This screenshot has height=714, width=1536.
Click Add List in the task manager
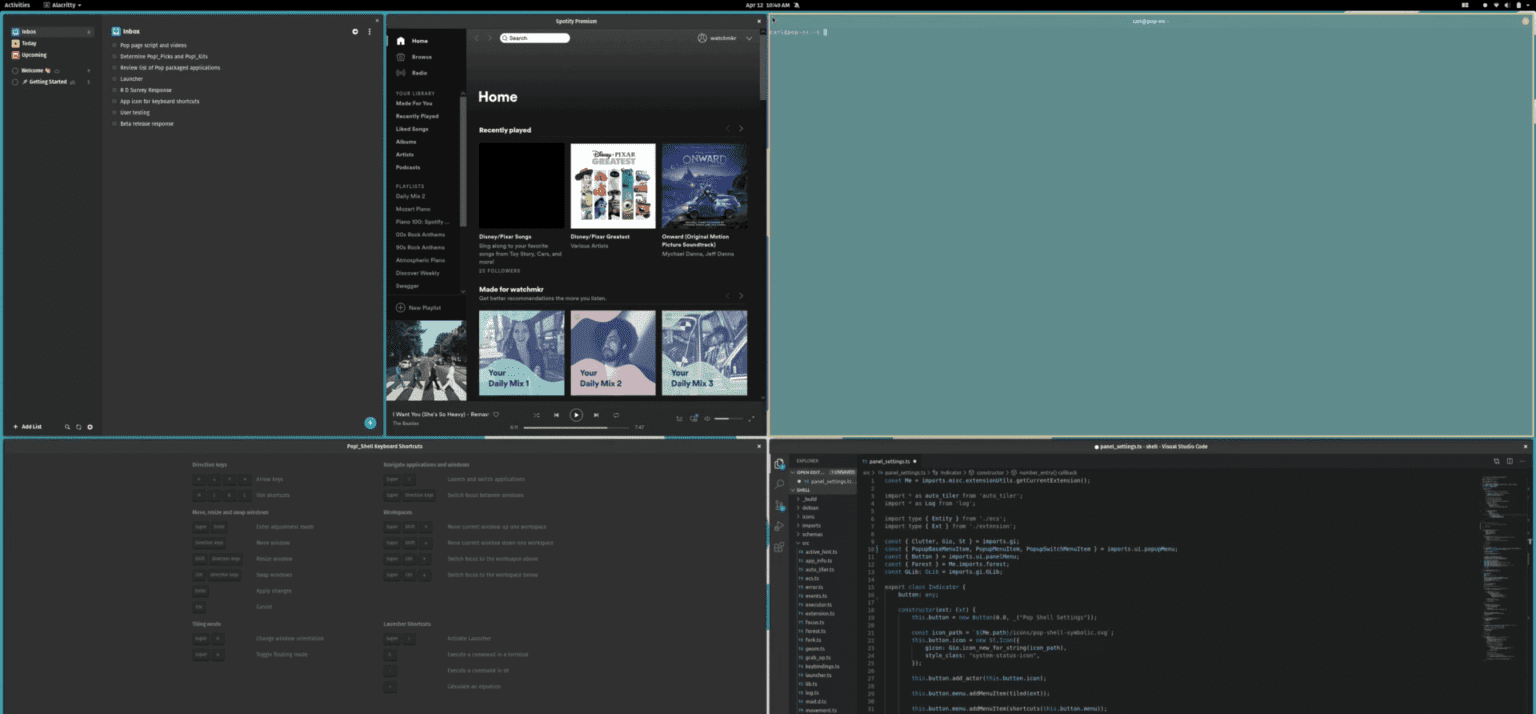(x=28, y=426)
